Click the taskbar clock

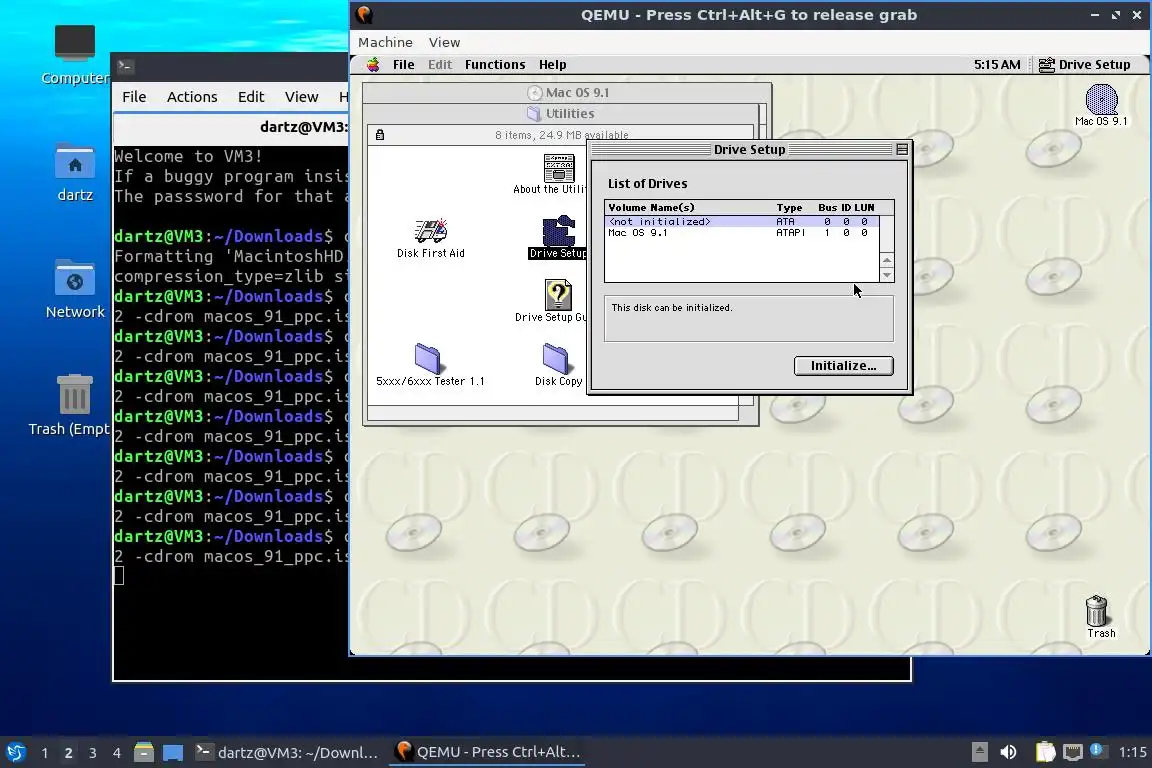(1132, 752)
